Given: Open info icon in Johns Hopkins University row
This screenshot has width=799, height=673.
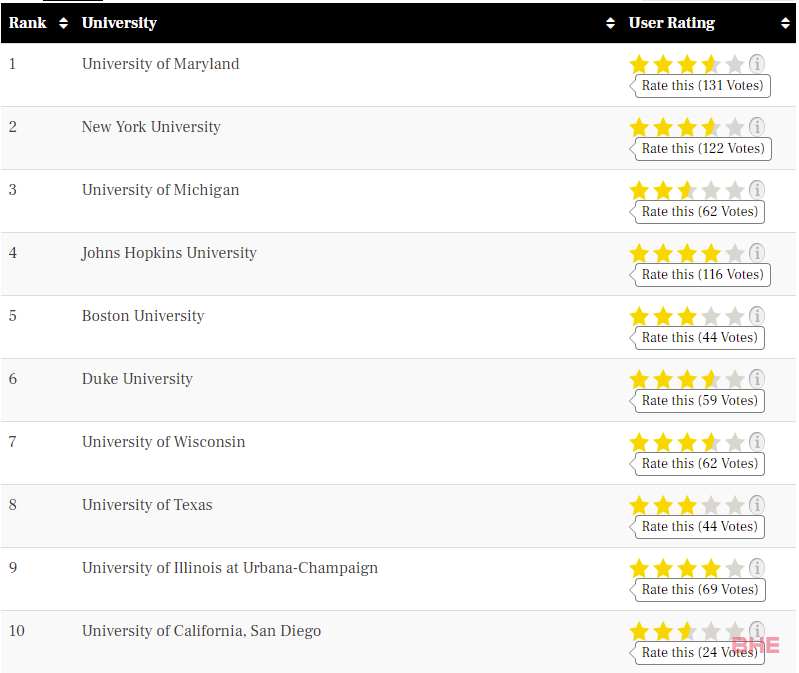Looking at the screenshot, I should [x=757, y=253].
